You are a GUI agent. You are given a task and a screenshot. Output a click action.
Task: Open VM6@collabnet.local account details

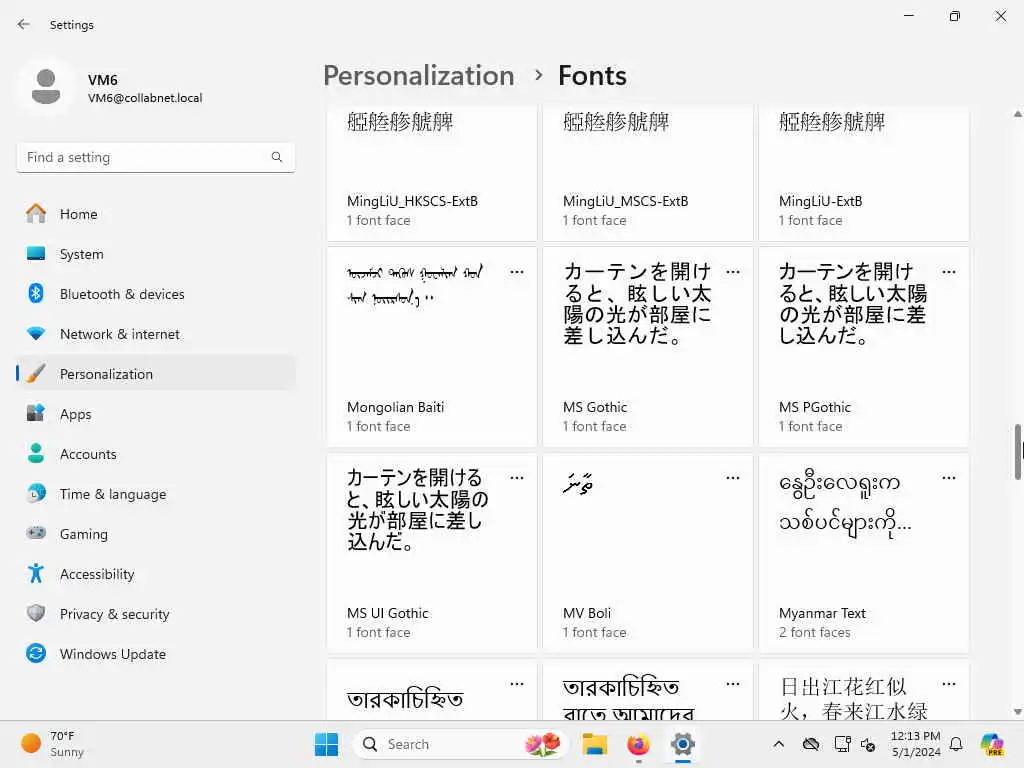145,98
